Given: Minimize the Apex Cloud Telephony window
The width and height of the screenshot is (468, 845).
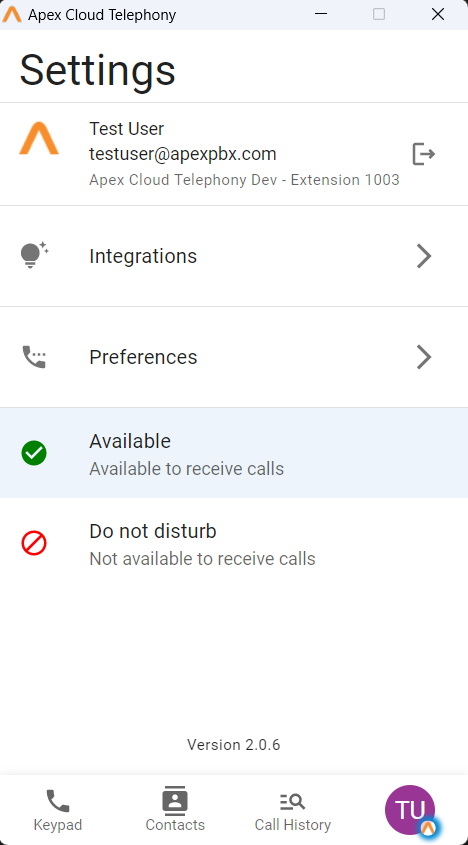Looking at the screenshot, I should (321, 15).
